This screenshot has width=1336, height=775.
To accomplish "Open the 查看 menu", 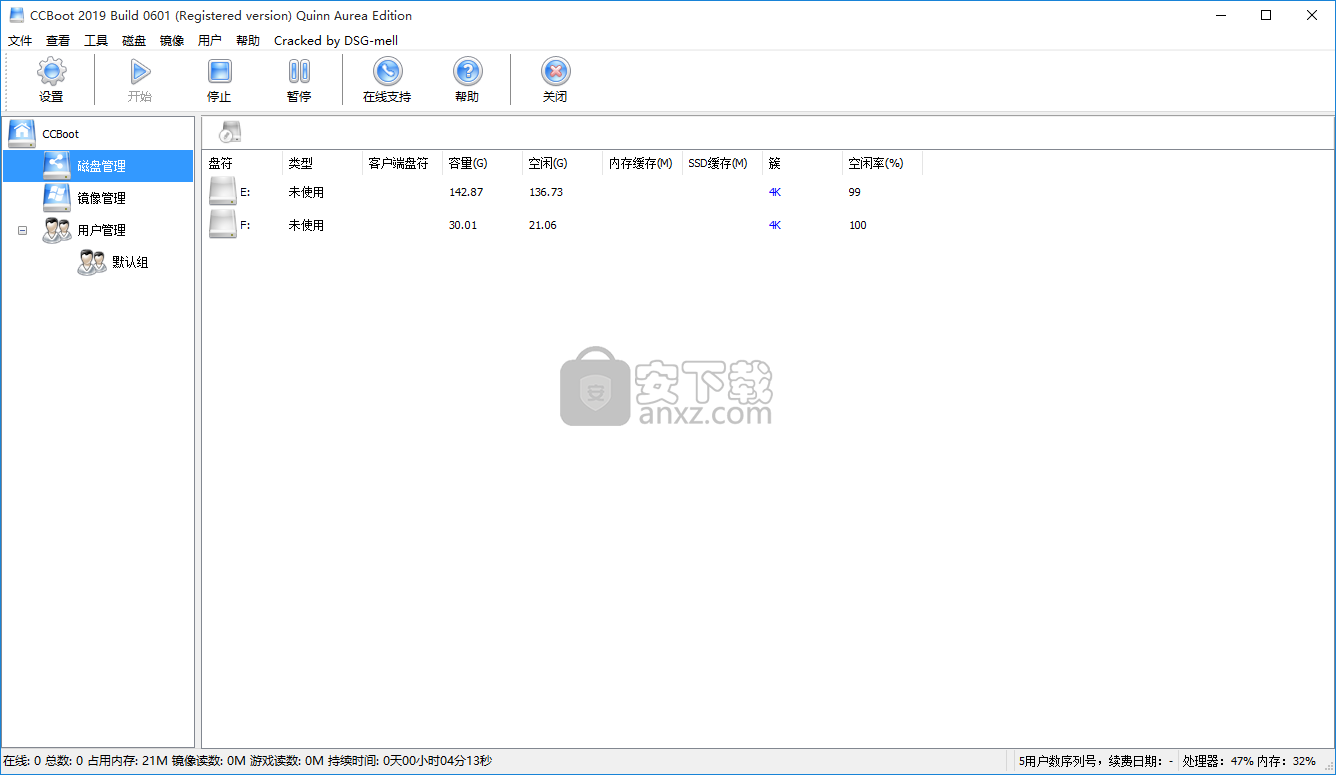I will coord(58,41).
